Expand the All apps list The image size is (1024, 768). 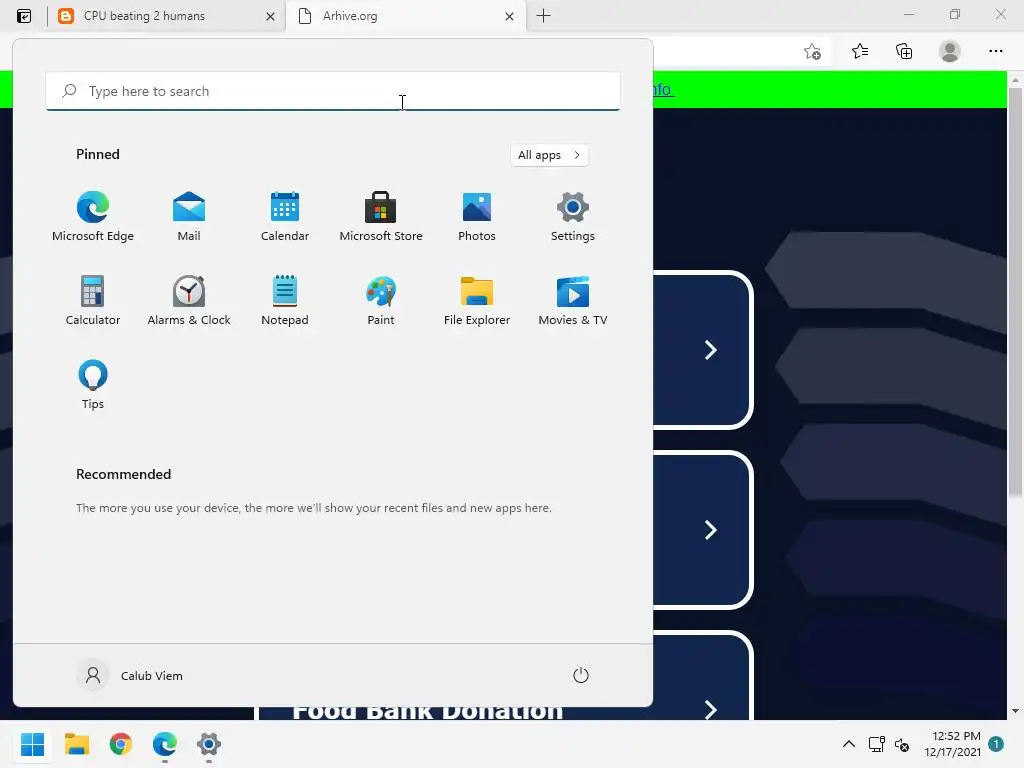coord(549,155)
